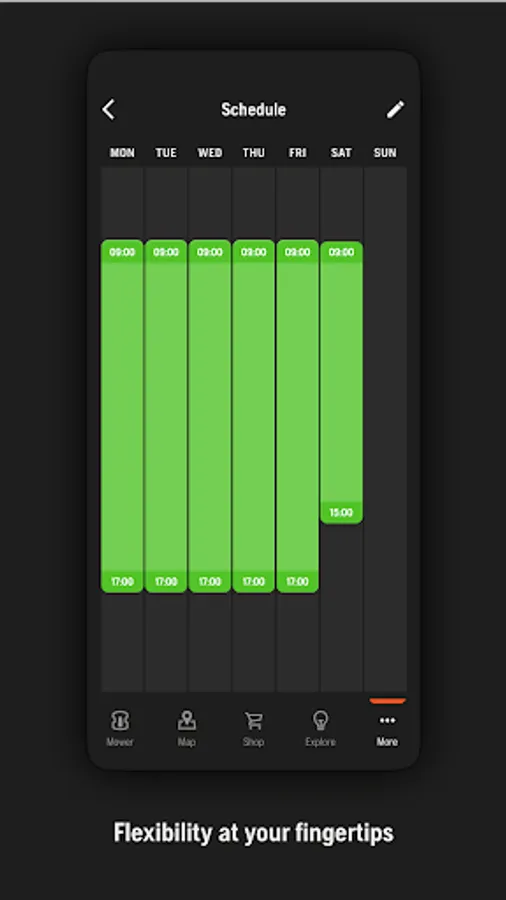
Task: Select the FRI column header
Action: click(x=297, y=153)
